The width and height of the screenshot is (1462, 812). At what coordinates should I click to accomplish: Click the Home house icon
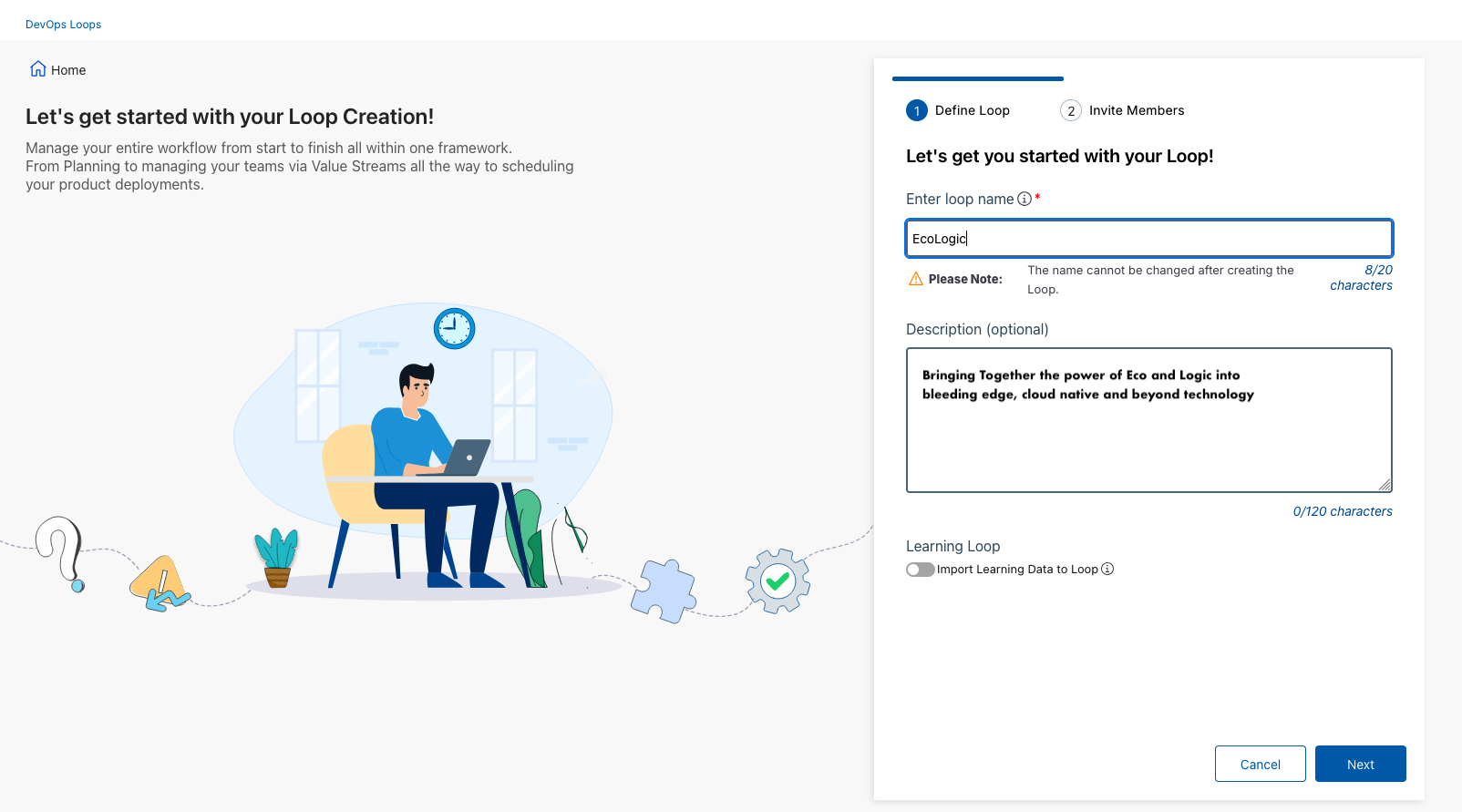(38, 69)
